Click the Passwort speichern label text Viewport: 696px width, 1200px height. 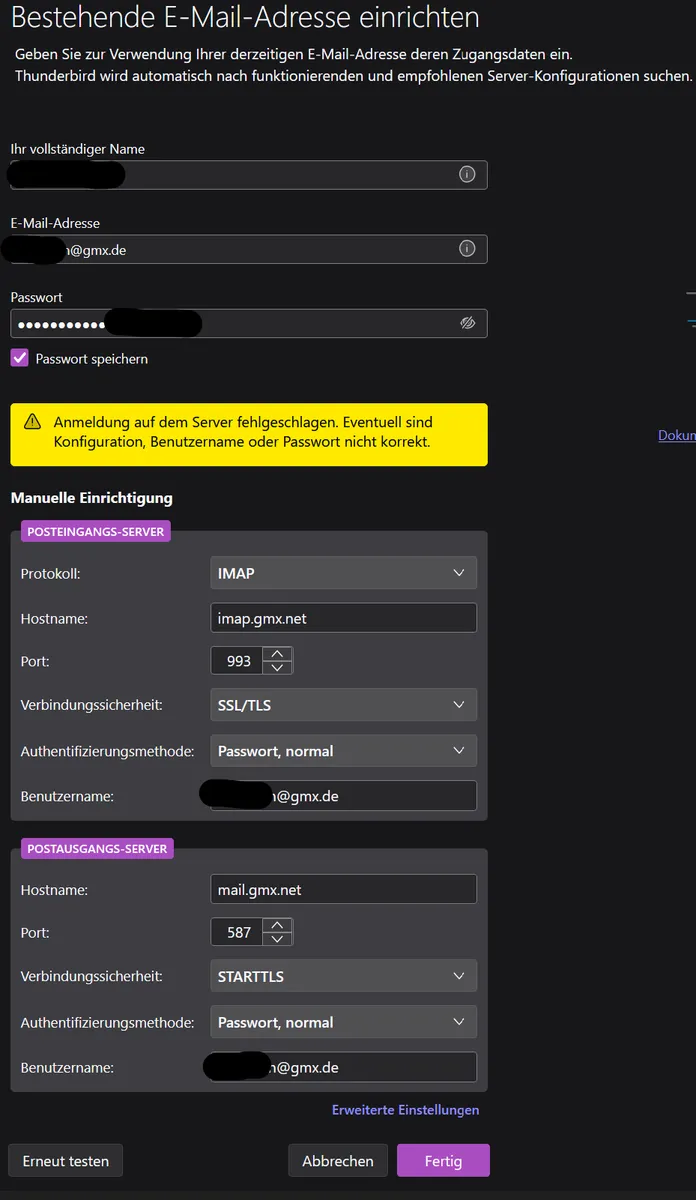click(x=91, y=358)
